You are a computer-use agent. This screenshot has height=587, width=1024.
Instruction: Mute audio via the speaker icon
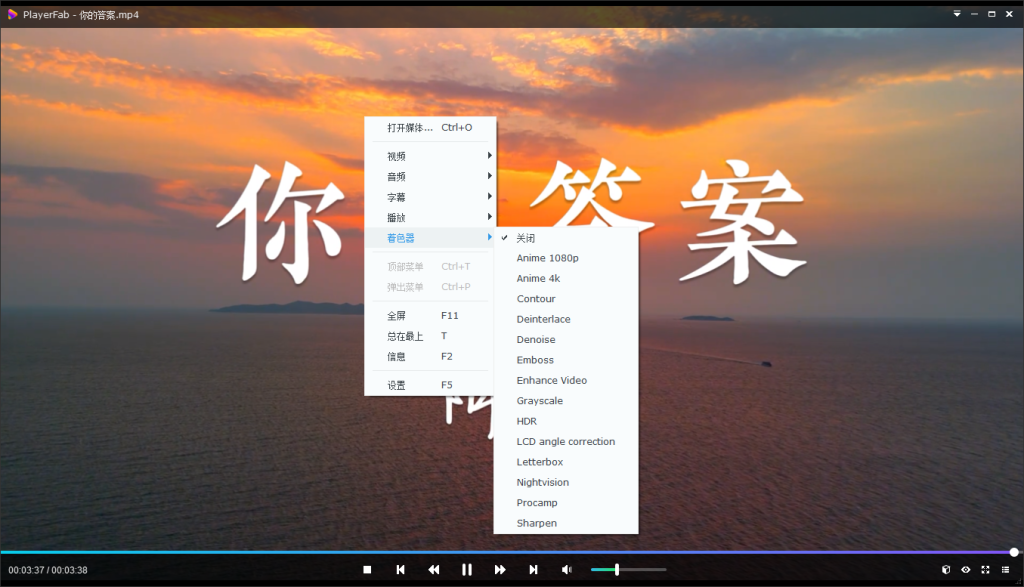pyautogui.click(x=567, y=569)
